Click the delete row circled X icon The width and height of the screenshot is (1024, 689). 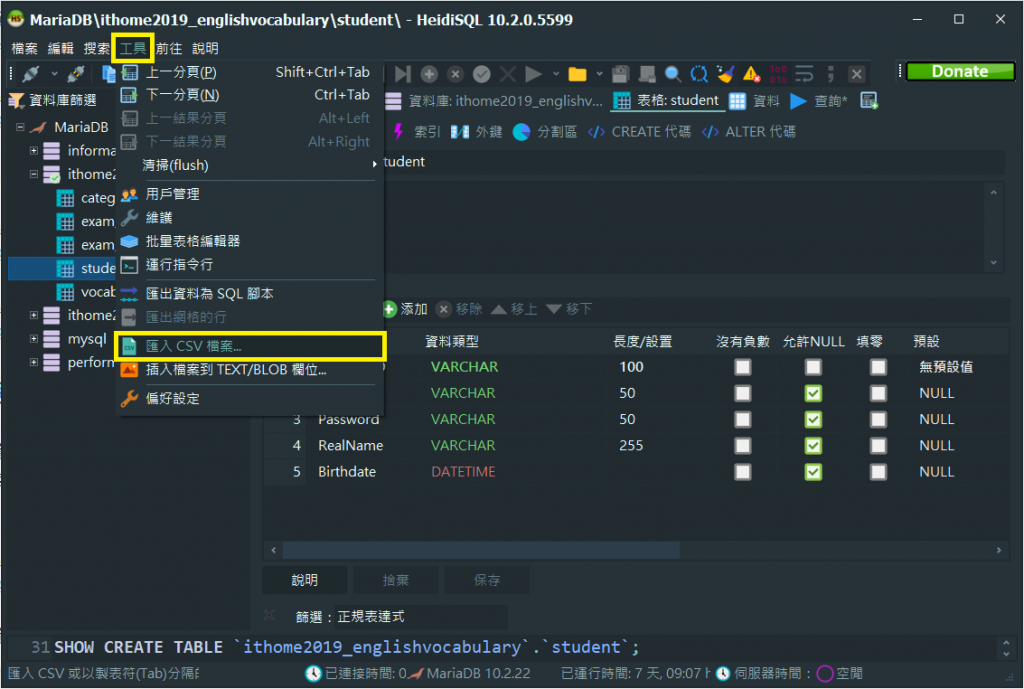pyautogui.click(x=455, y=74)
